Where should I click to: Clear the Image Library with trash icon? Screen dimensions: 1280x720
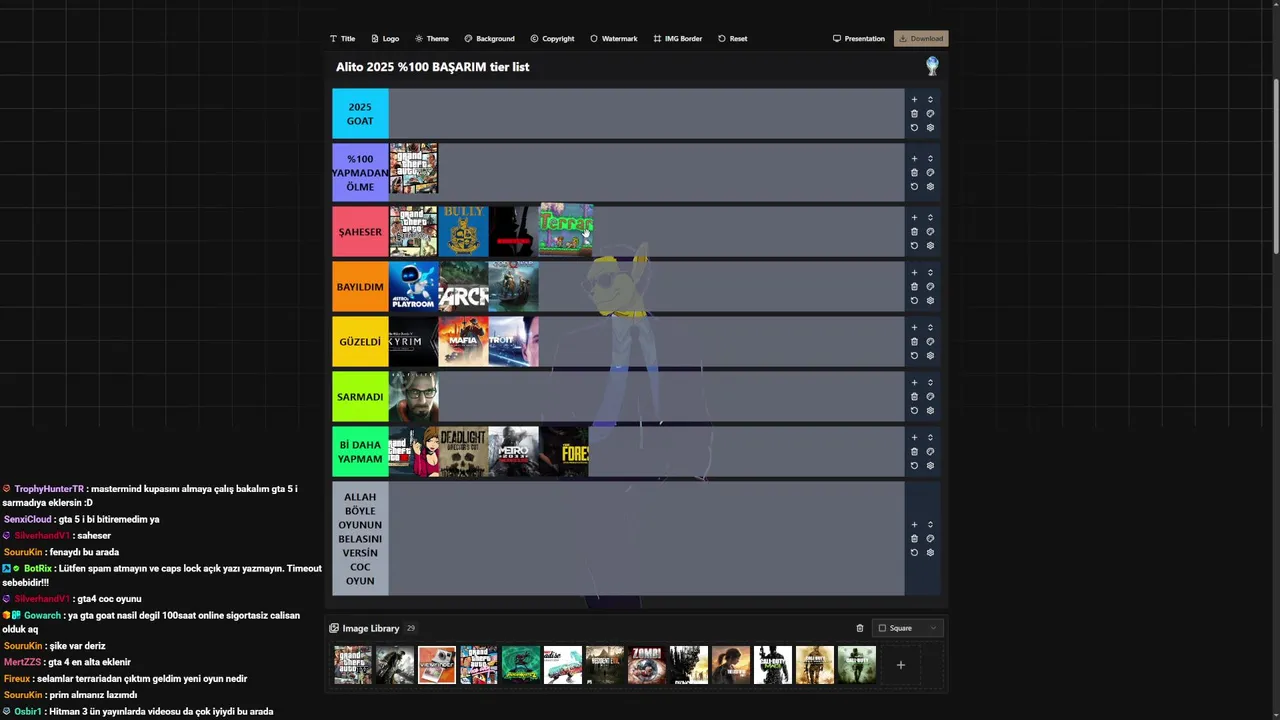[860, 628]
